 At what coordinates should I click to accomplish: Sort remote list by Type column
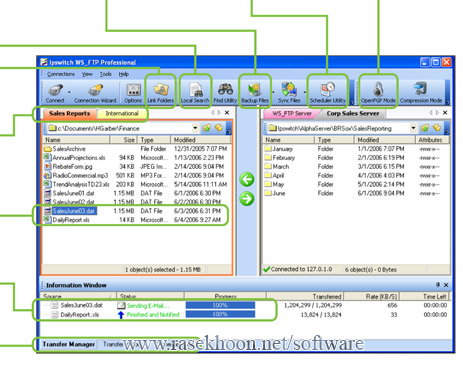(x=334, y=140)
